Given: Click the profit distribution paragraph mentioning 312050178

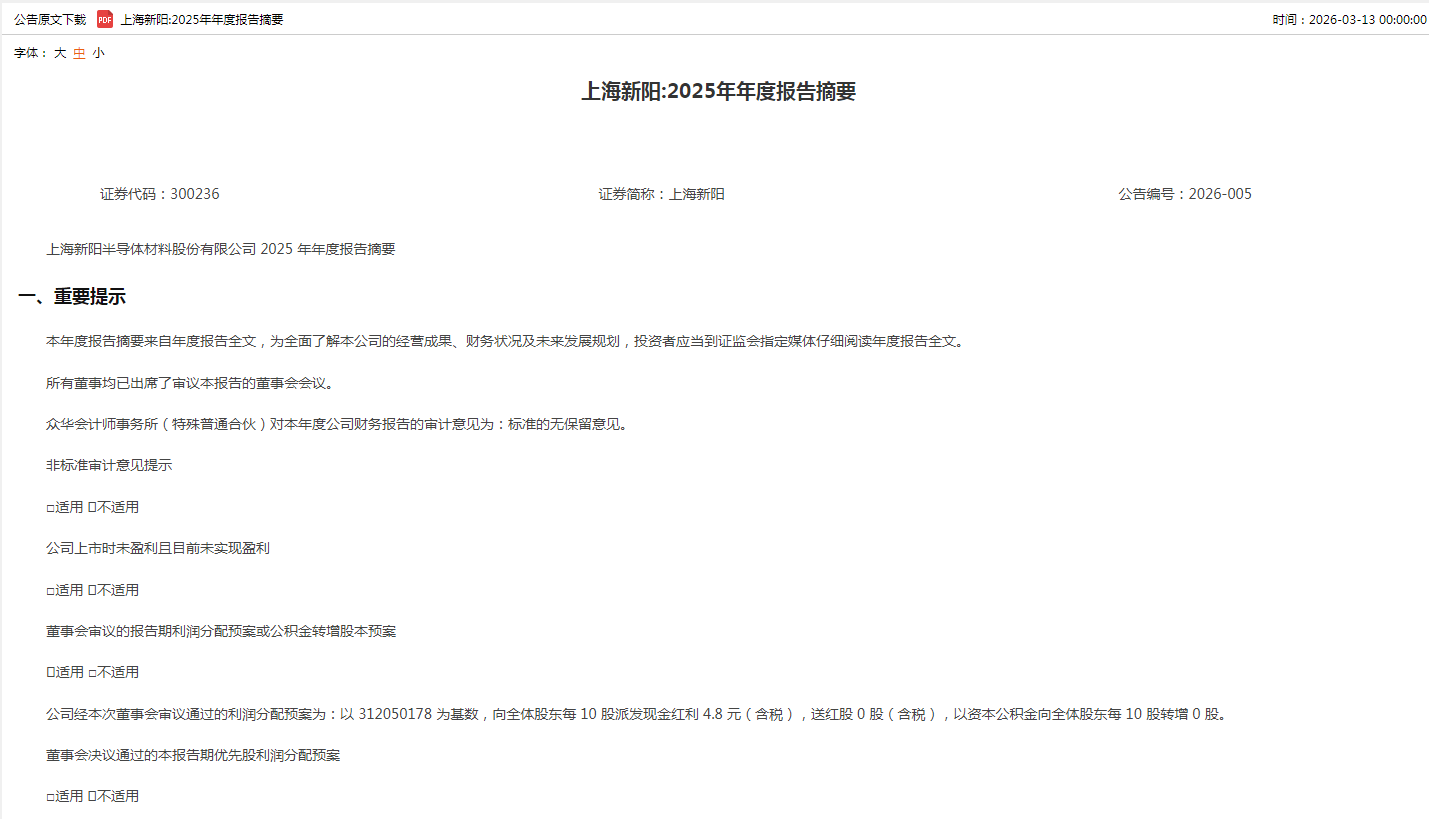Looking at the screenshot, I should [x=636, y=714].
